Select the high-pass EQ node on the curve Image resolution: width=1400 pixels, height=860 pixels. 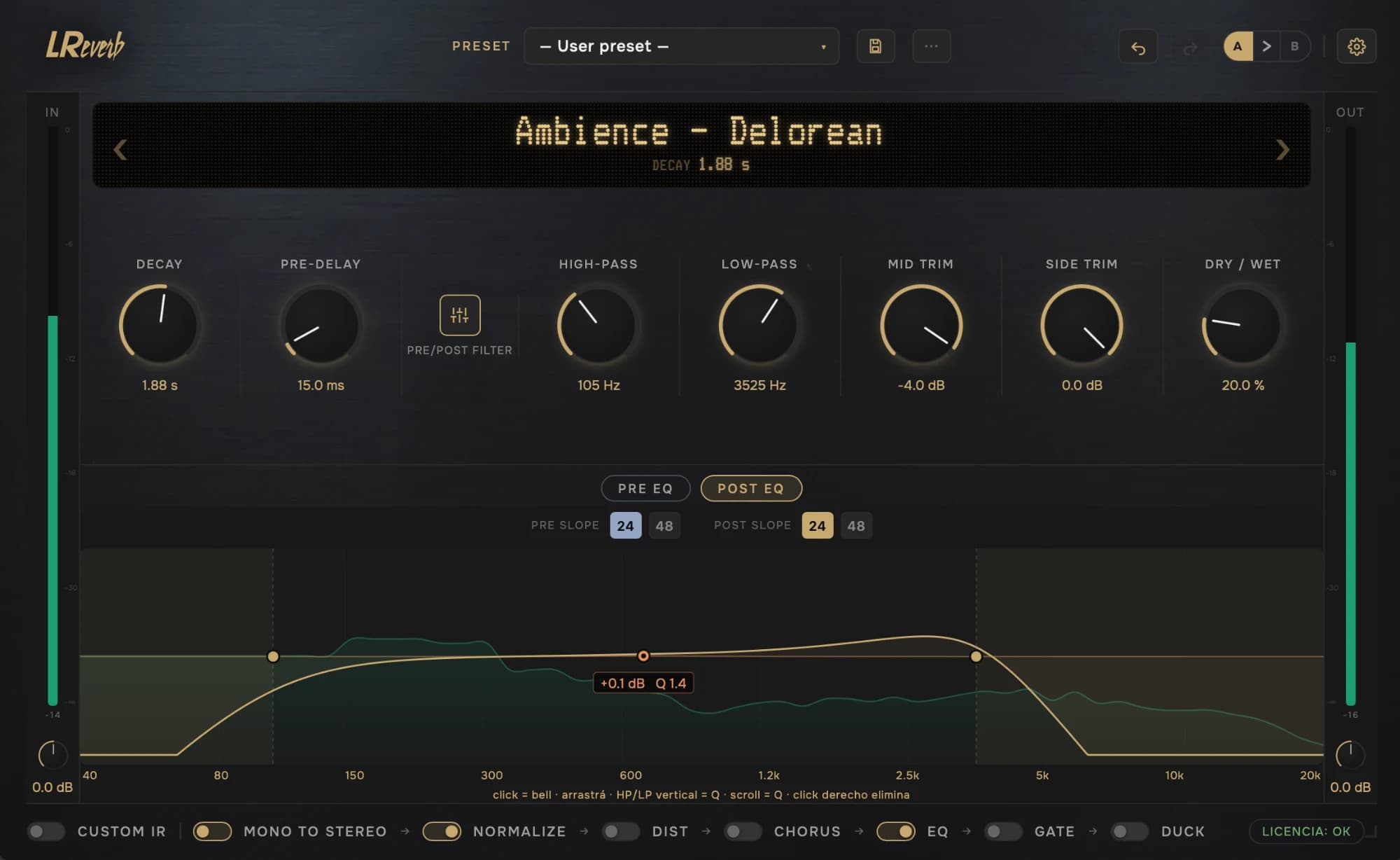[x=273, y=656]
